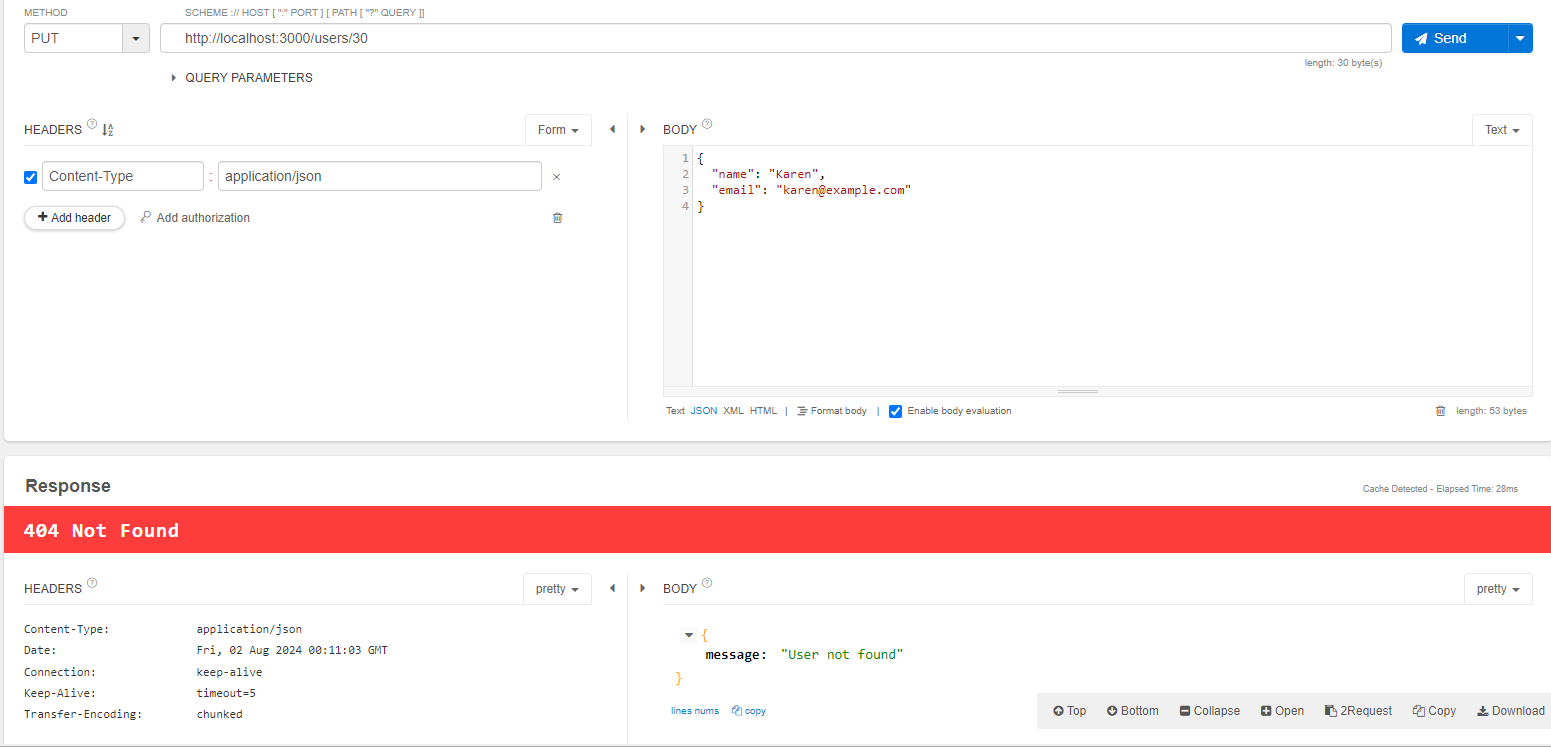Viewport: 1551px width, 747px height.
Task: Edit the request URL field
Action: pos(775,38)
